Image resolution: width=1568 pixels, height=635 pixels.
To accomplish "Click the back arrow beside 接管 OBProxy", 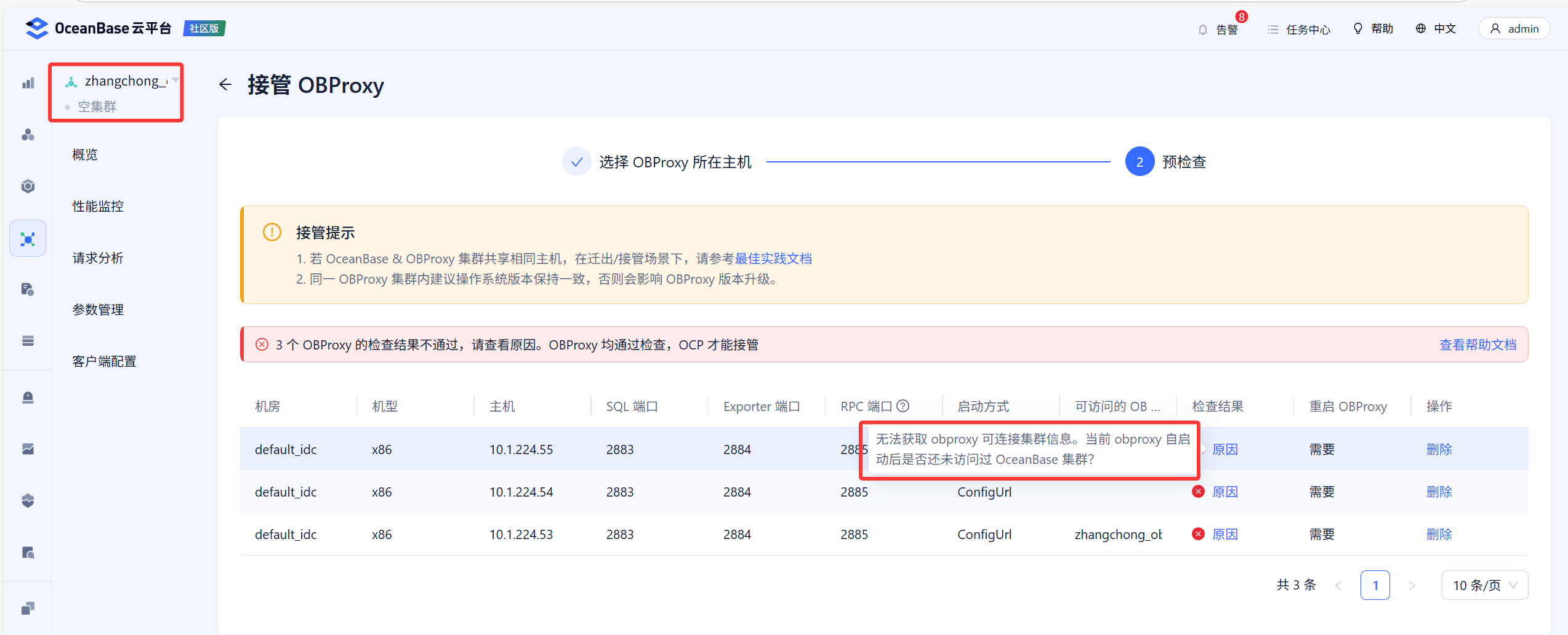I will click(x=225, y=85).
